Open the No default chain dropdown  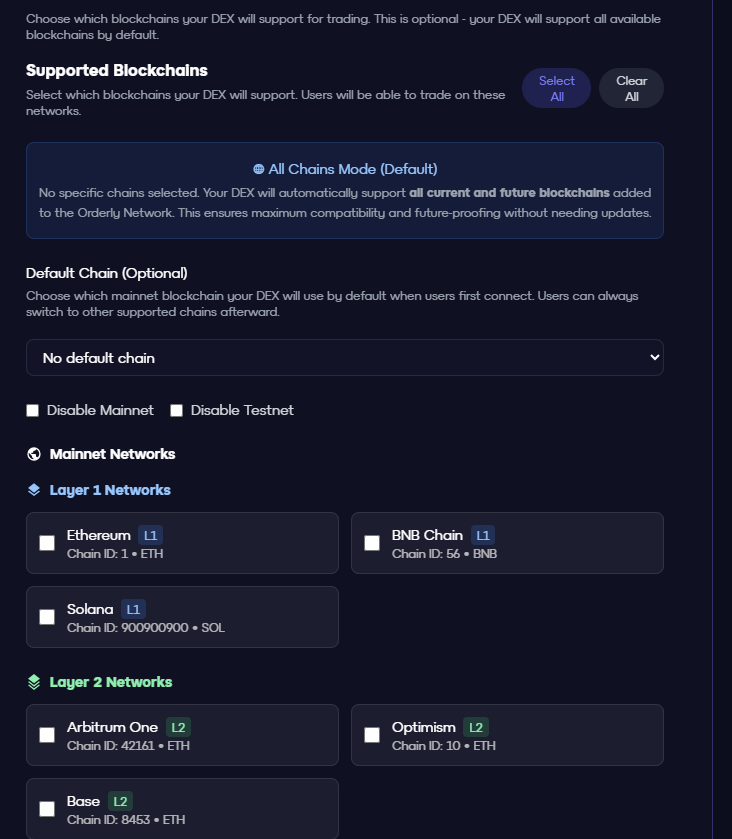(344, 358)
